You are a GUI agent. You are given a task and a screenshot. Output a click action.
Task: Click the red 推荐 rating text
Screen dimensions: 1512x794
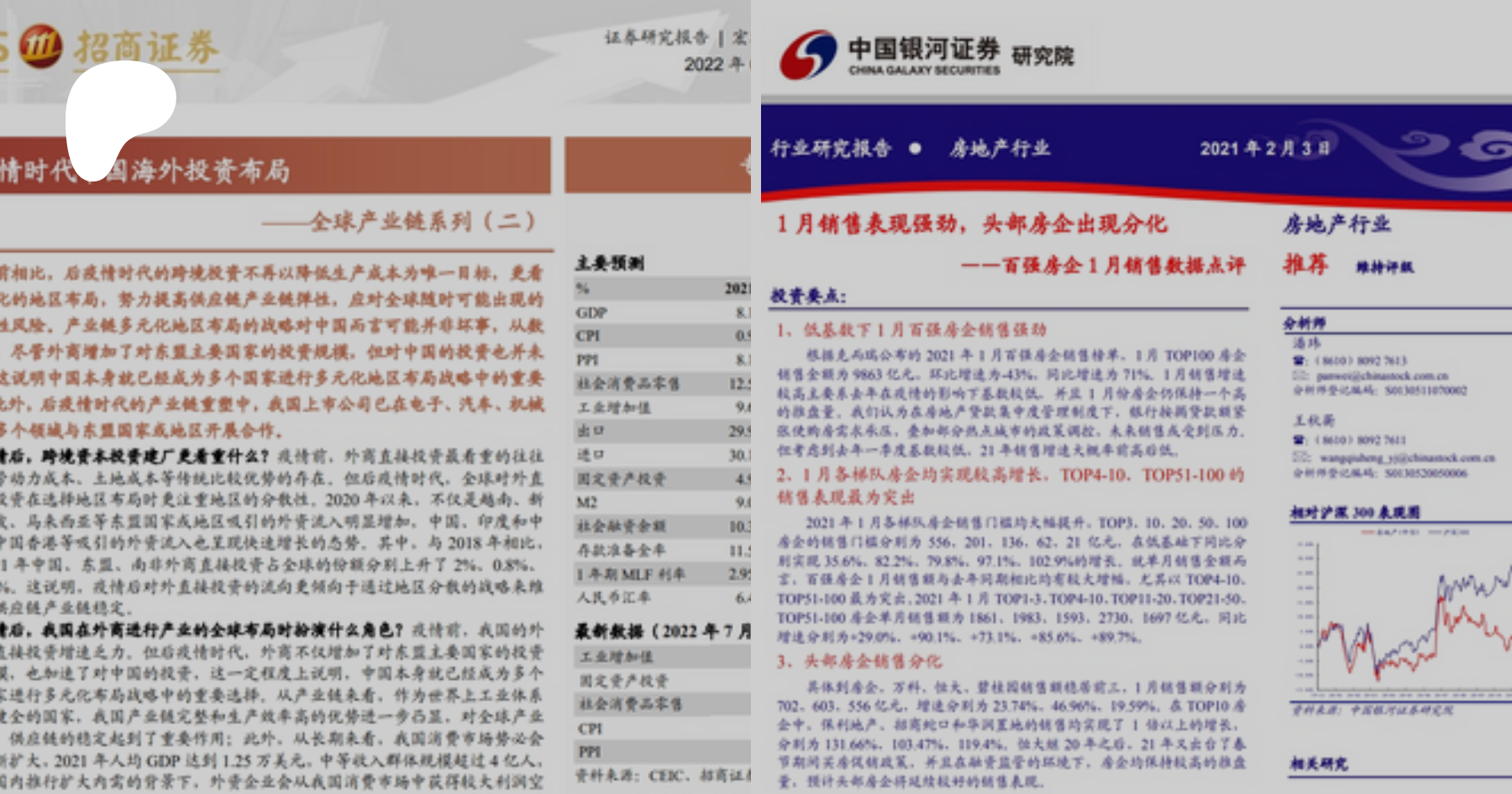pyautogui.click(x=1305, y=264)
